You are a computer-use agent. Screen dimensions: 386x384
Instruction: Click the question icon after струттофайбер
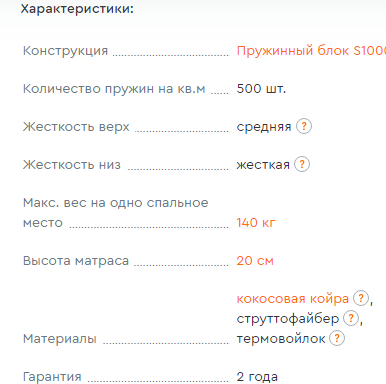pos(351,318)
